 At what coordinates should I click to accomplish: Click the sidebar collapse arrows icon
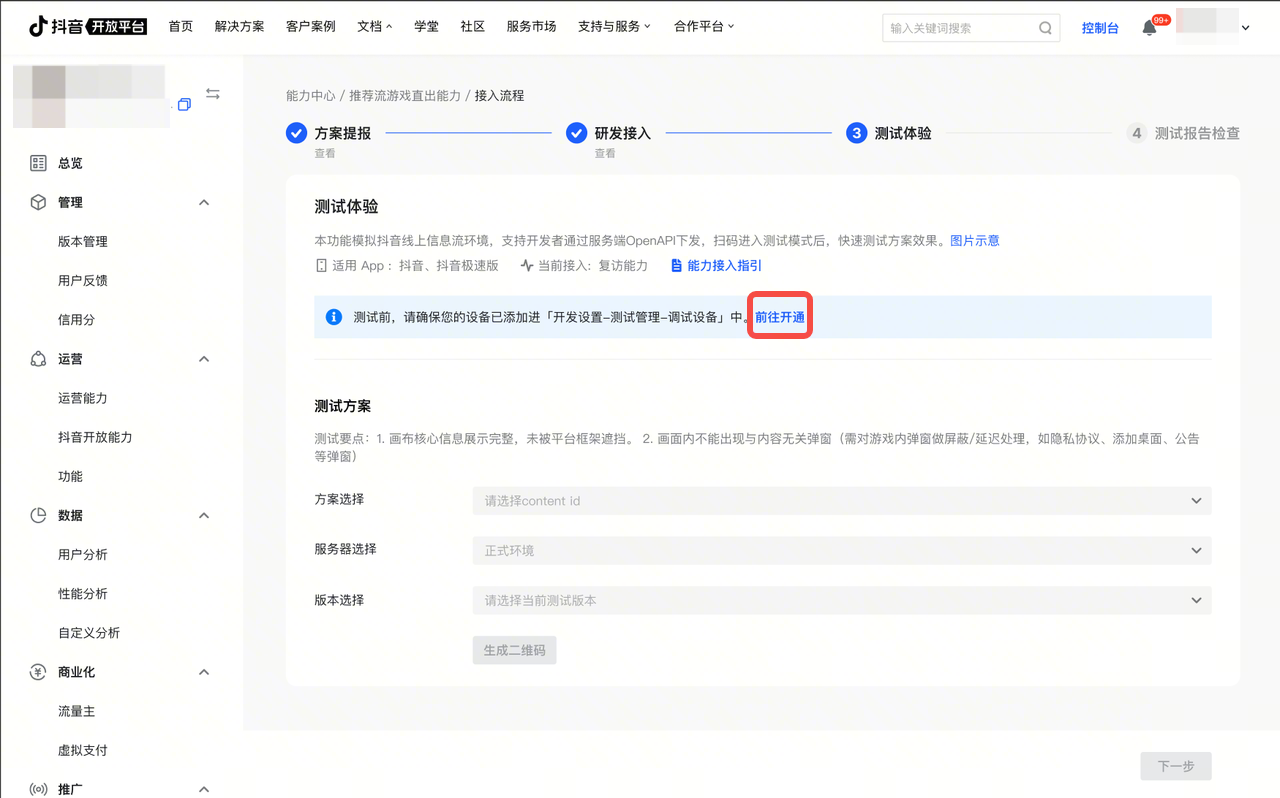click(x=213, y=94)
